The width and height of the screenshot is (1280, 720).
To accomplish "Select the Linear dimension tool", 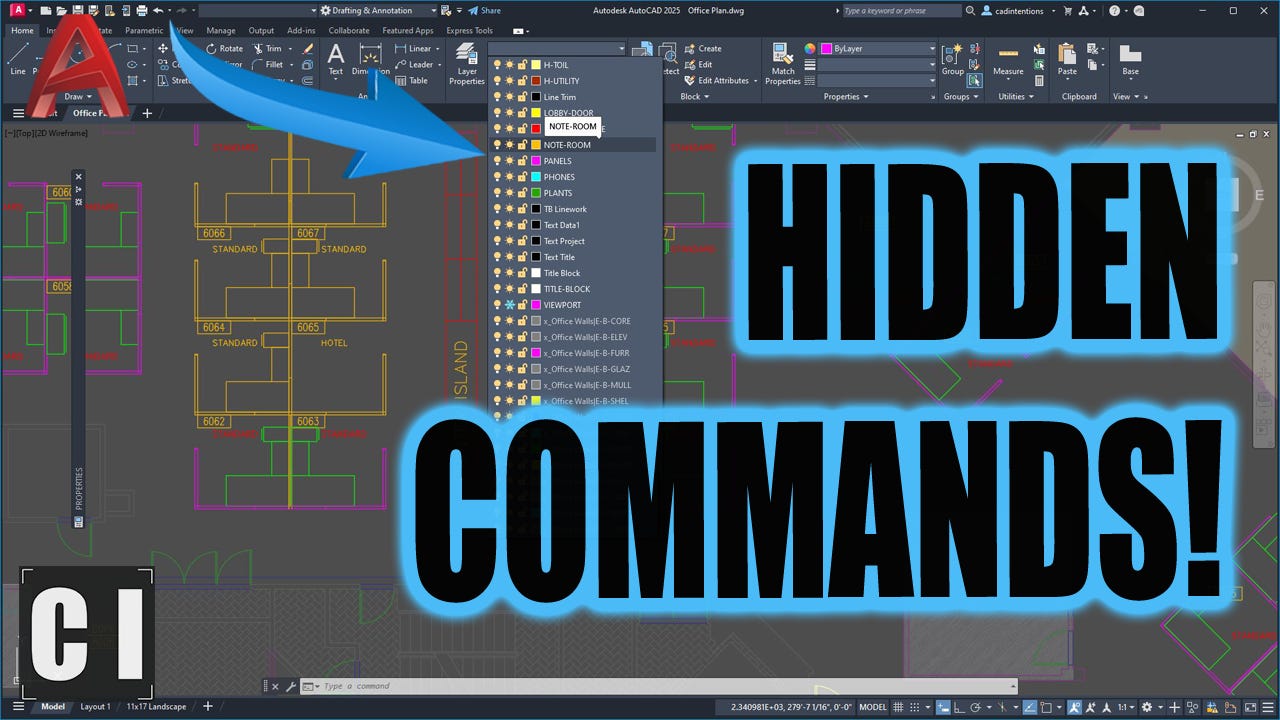I will click(413, 48).
